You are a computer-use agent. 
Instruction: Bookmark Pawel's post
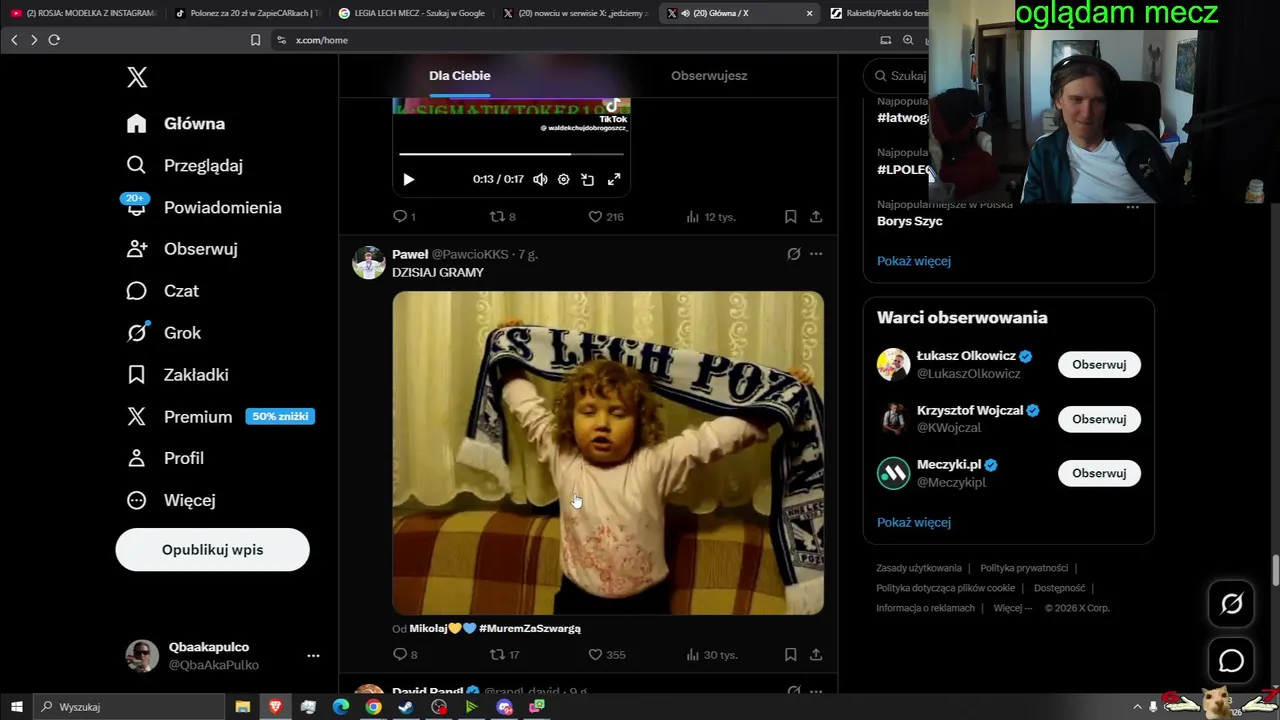point(790,655)
